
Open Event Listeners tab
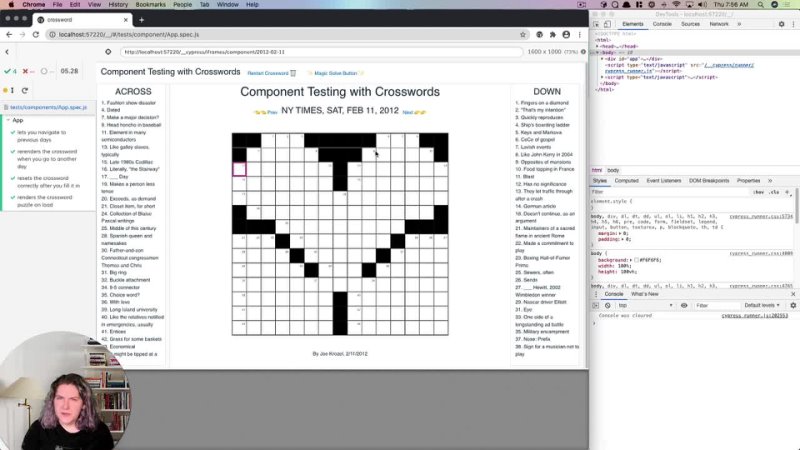tap(664, 181)
